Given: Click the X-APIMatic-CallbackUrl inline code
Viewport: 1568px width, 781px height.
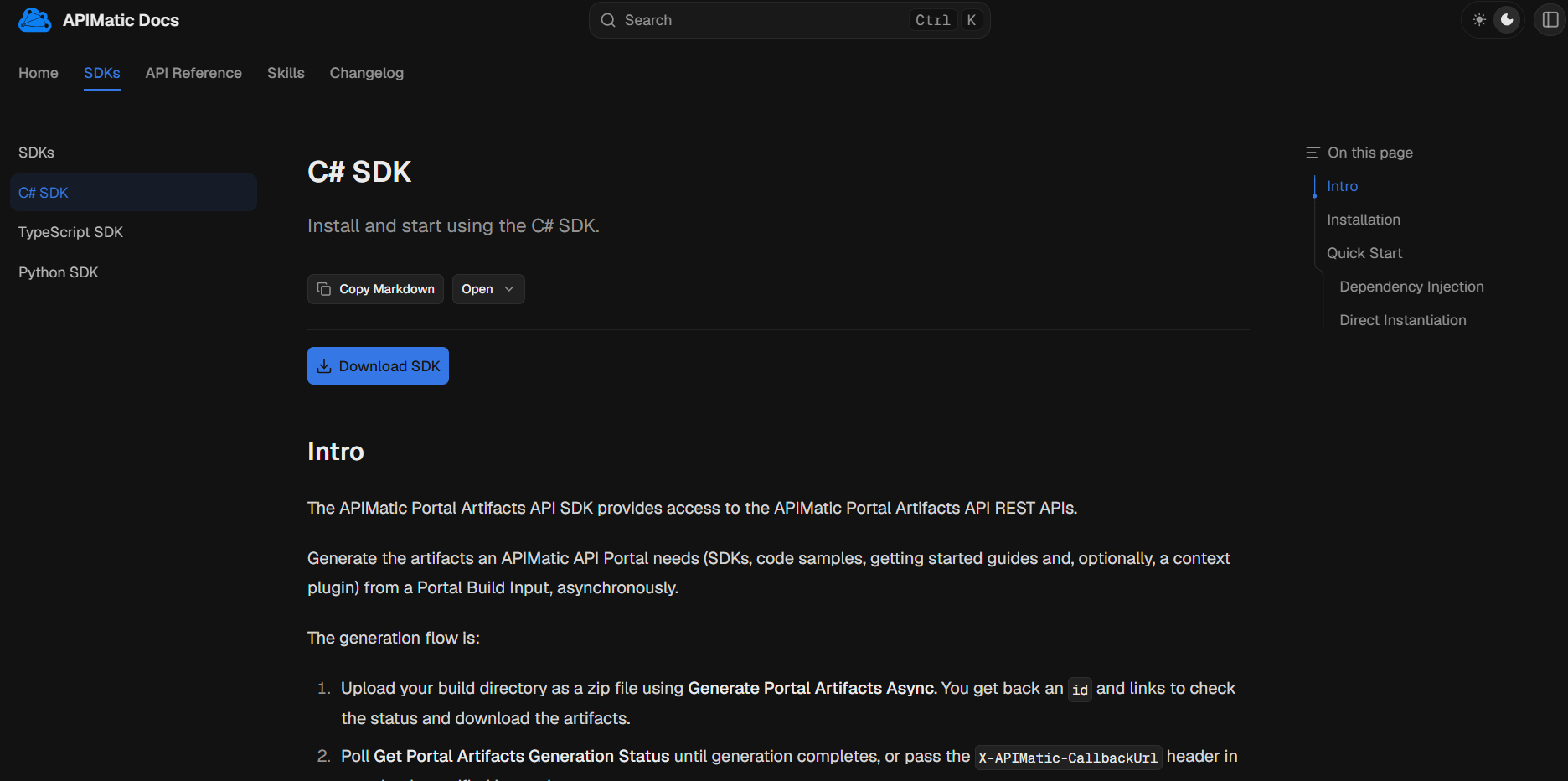Looking at the screenshot, I should [x=1068, y=758].
